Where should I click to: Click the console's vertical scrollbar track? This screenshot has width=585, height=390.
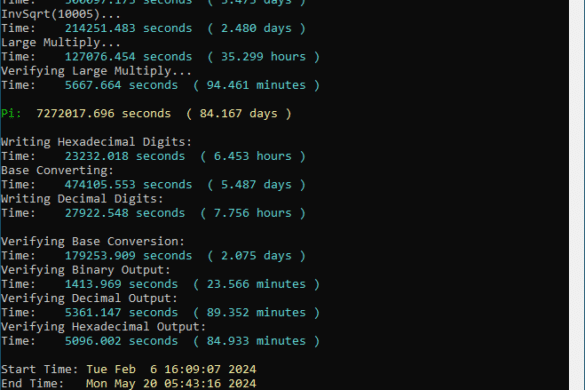[576, 195]
